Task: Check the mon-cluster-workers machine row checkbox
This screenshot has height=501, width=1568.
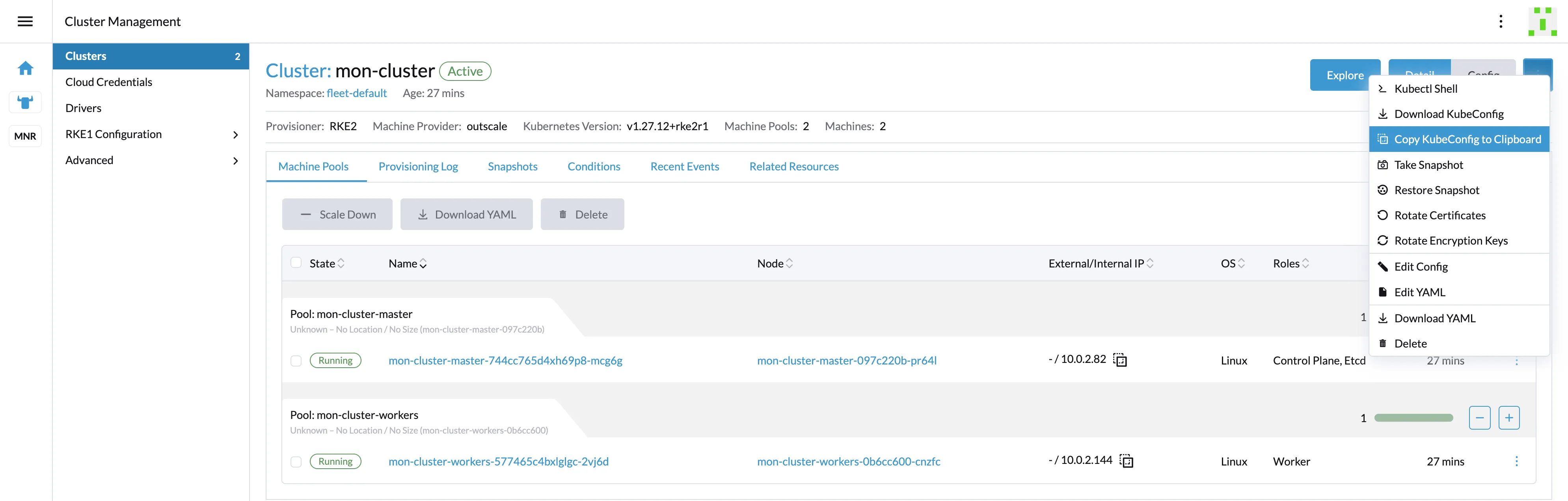Action: [296, 462]
